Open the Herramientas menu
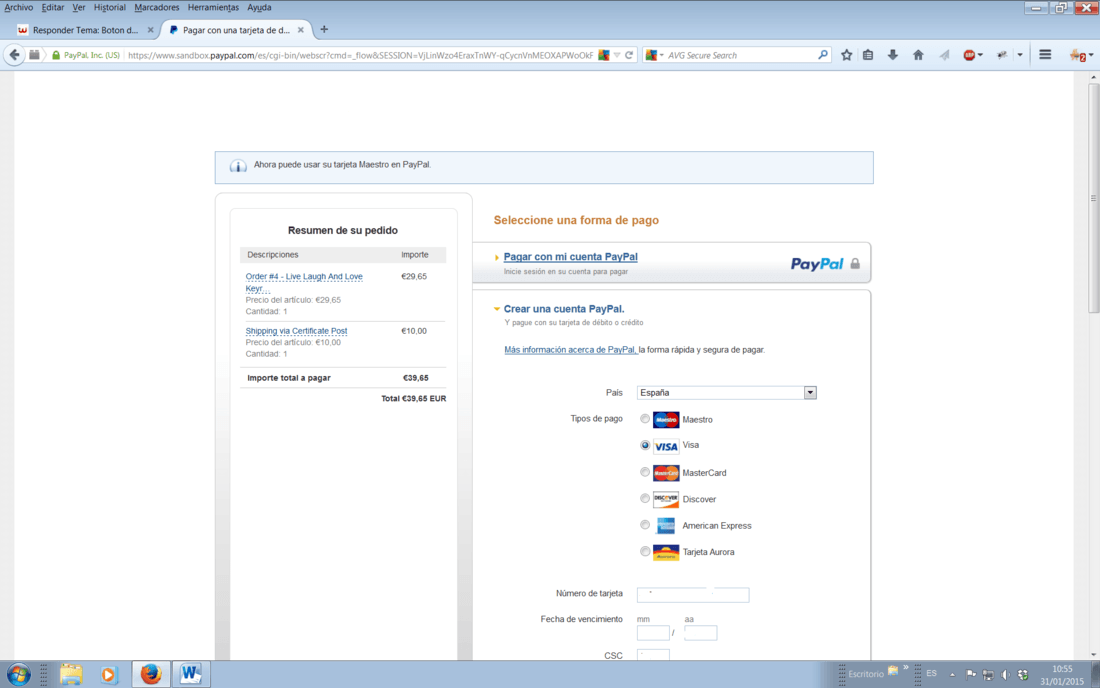 pos(213,7)
